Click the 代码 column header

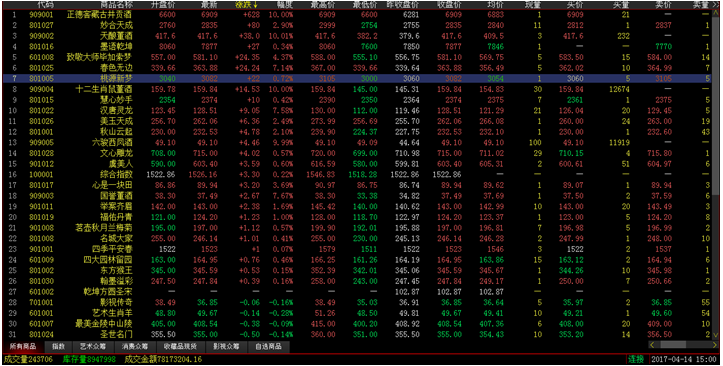45,5
